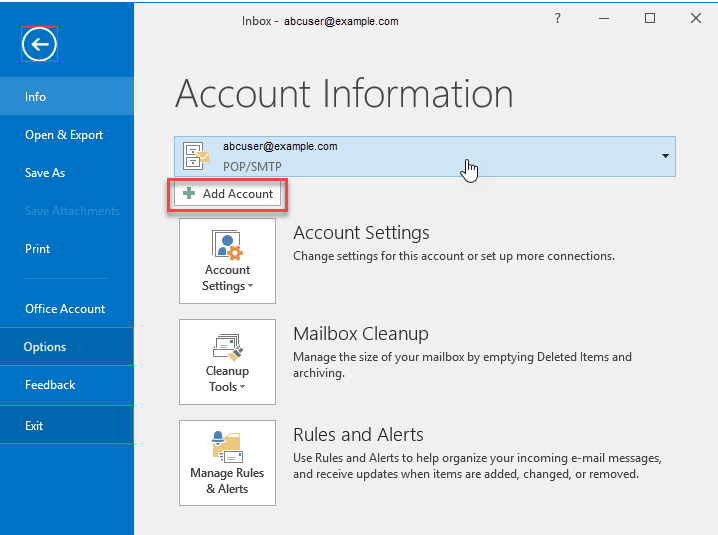Open the Open & Export menu item
Screen dimensions: 718x535
tap(64, 135)
